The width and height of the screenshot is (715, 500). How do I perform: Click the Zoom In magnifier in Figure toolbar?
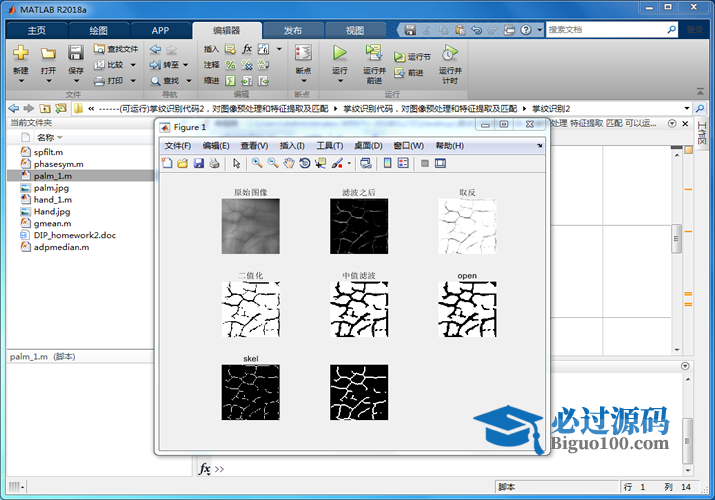click(x=257, y=163)
